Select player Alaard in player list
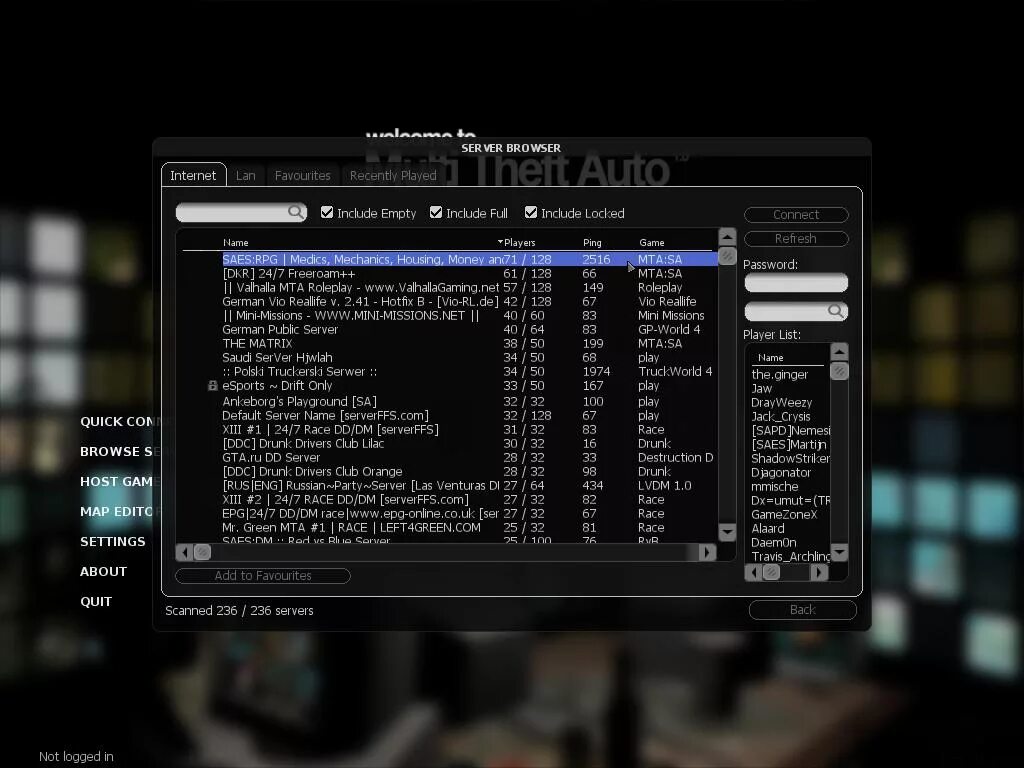The image size is (1024, 768). (768, 529)
